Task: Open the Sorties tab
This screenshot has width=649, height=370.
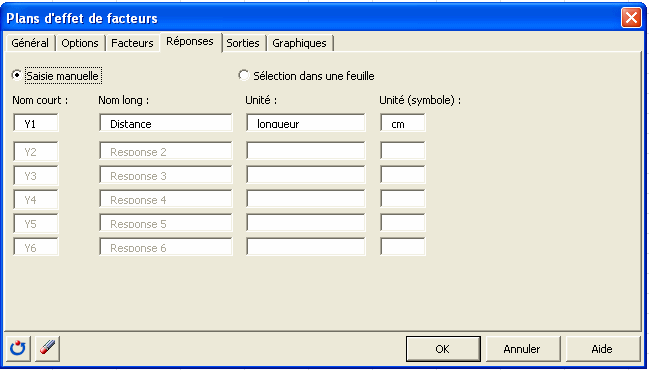Action: (243, 43)
